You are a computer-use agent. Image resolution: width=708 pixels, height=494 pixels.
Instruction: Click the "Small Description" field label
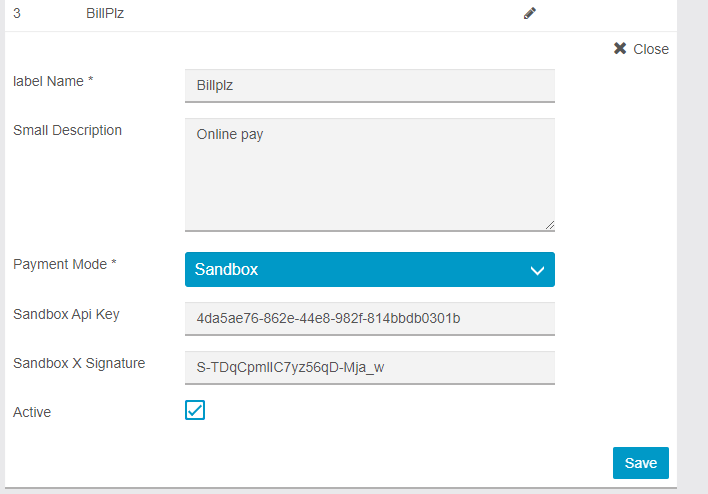pyautogui.click(x=67, y=130)
